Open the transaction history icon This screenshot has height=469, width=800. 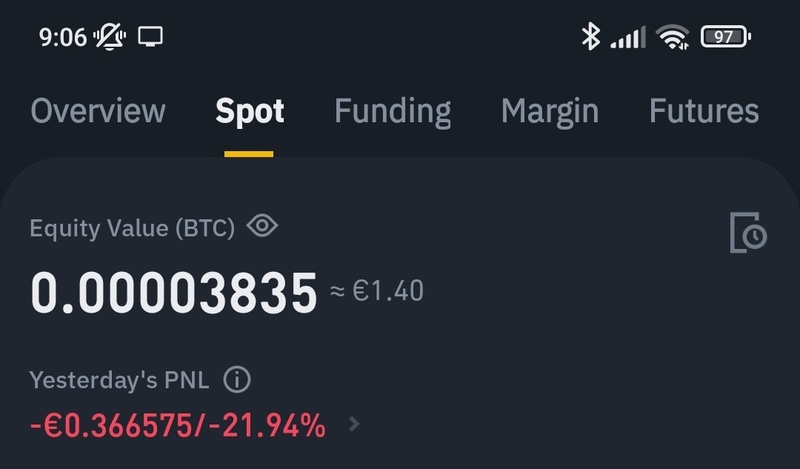click(x=748, y=232)
